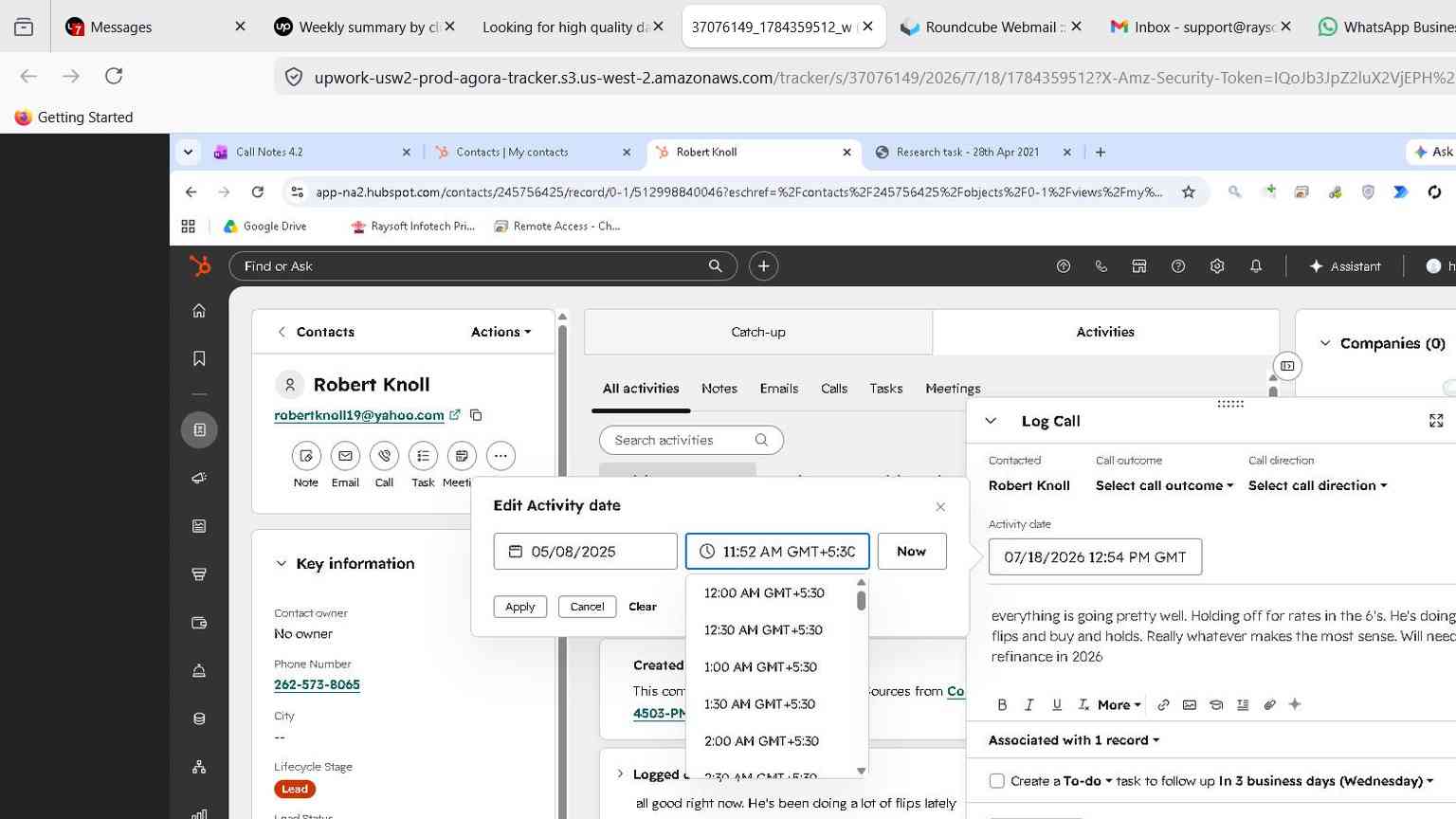Open the Actions dropdown menu
The image size is (1456, 819).
point(500,332)
